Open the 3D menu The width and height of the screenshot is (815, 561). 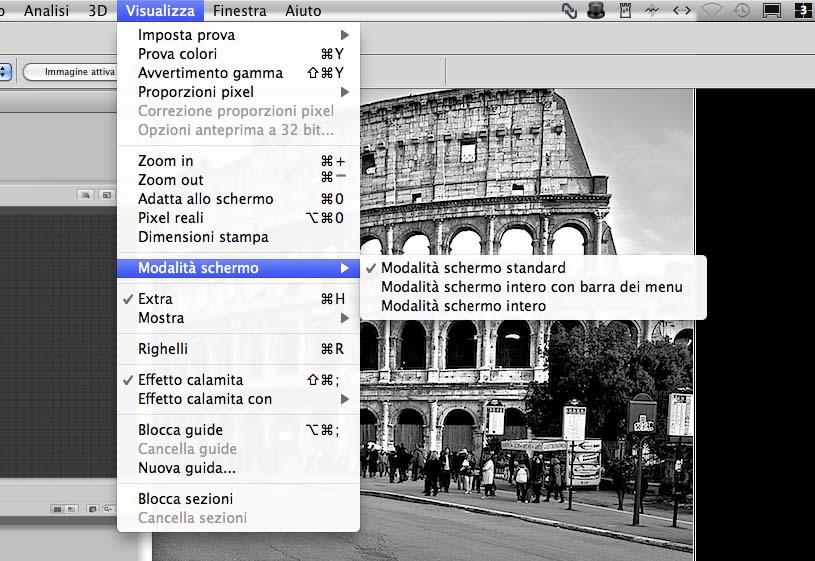(97, 10)
